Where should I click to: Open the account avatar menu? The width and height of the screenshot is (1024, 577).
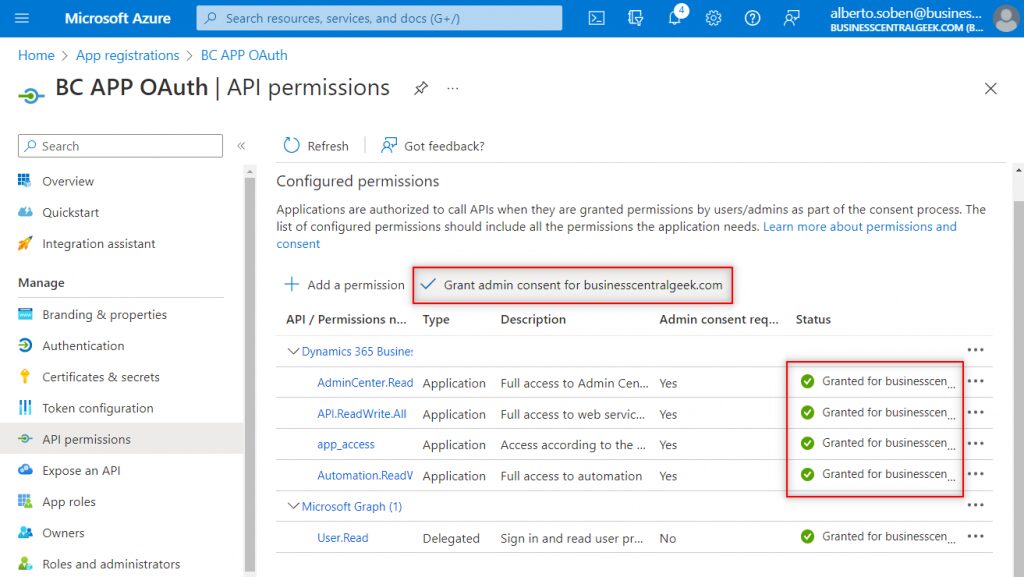(1006, 18)
